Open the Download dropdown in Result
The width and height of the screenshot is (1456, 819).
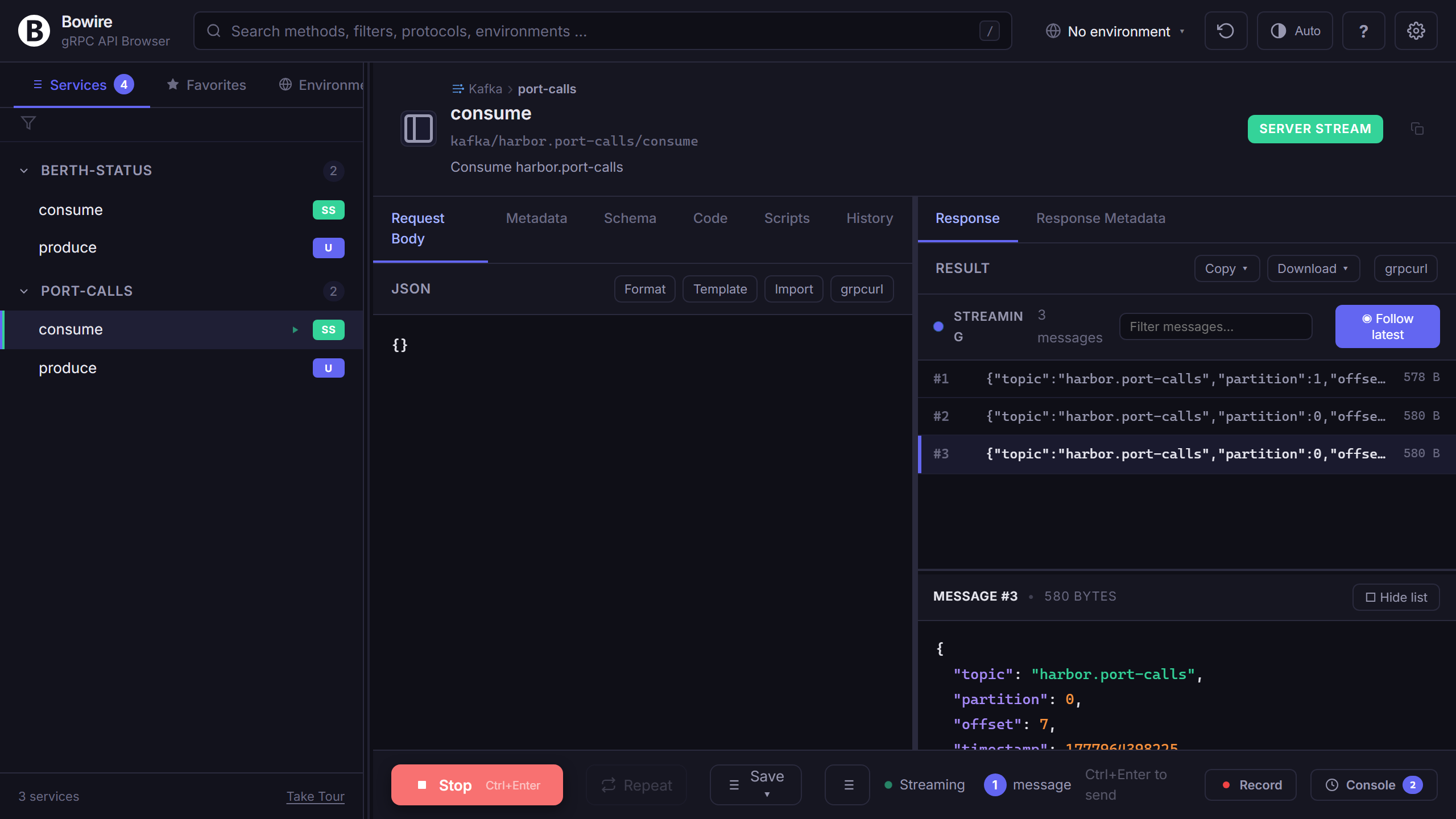(1313, 268)
